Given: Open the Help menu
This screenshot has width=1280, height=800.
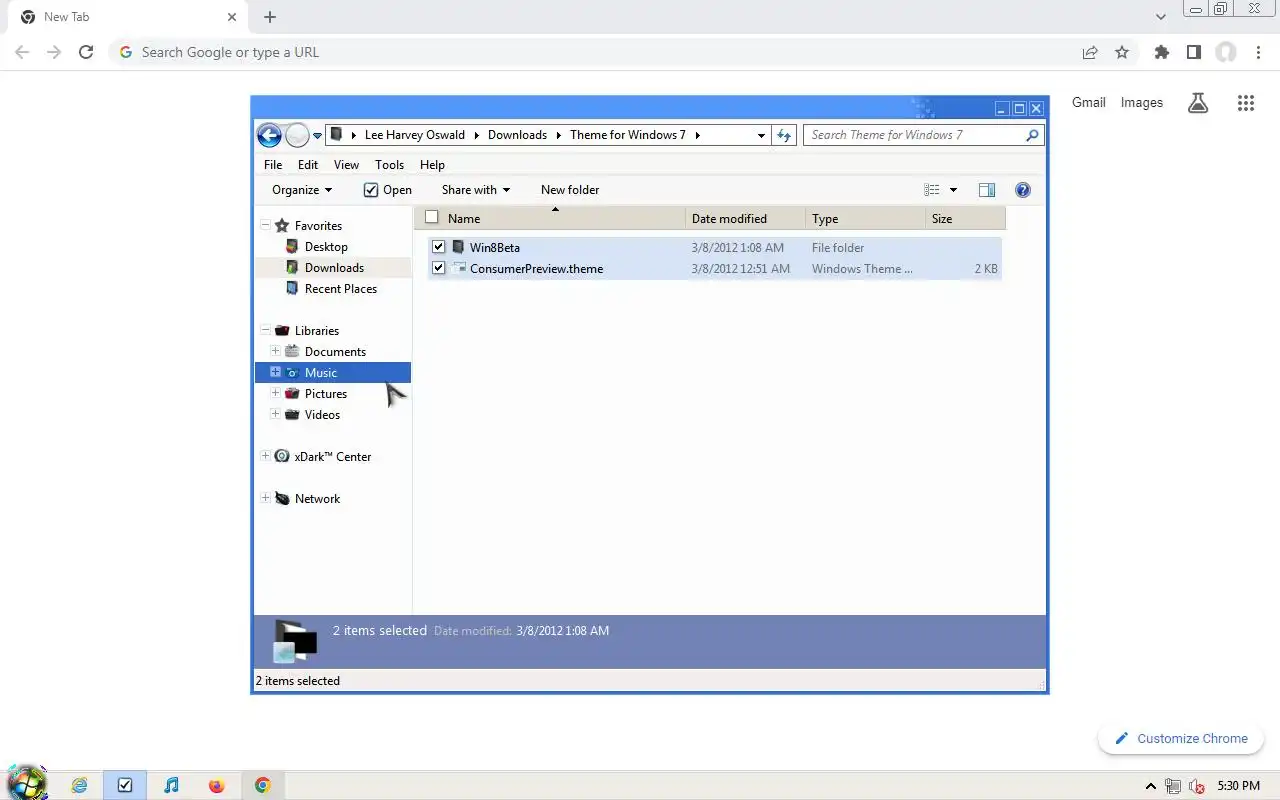Looking at the screenshot, I should 432,165.
